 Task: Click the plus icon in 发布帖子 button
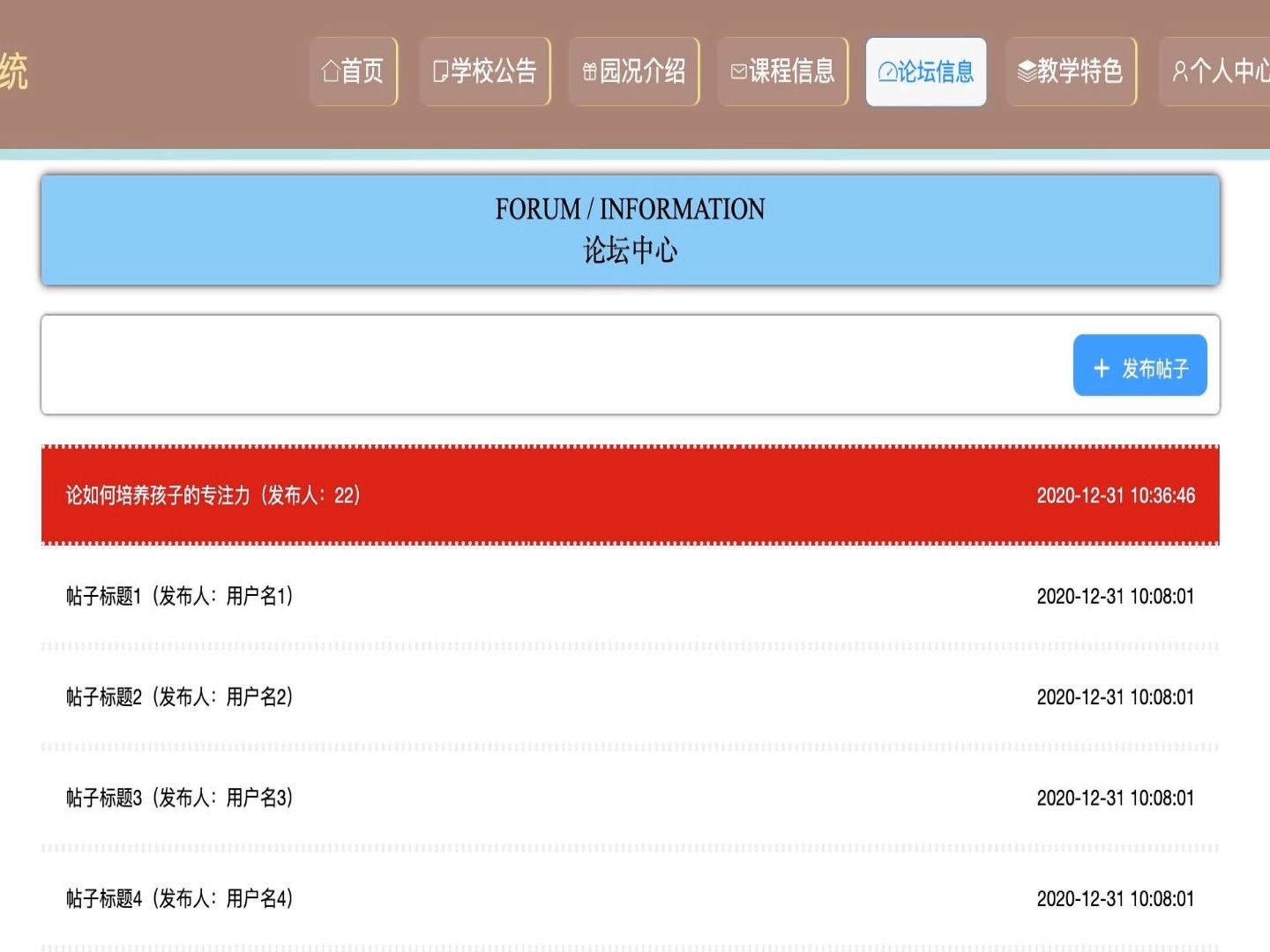point(1102,368)
